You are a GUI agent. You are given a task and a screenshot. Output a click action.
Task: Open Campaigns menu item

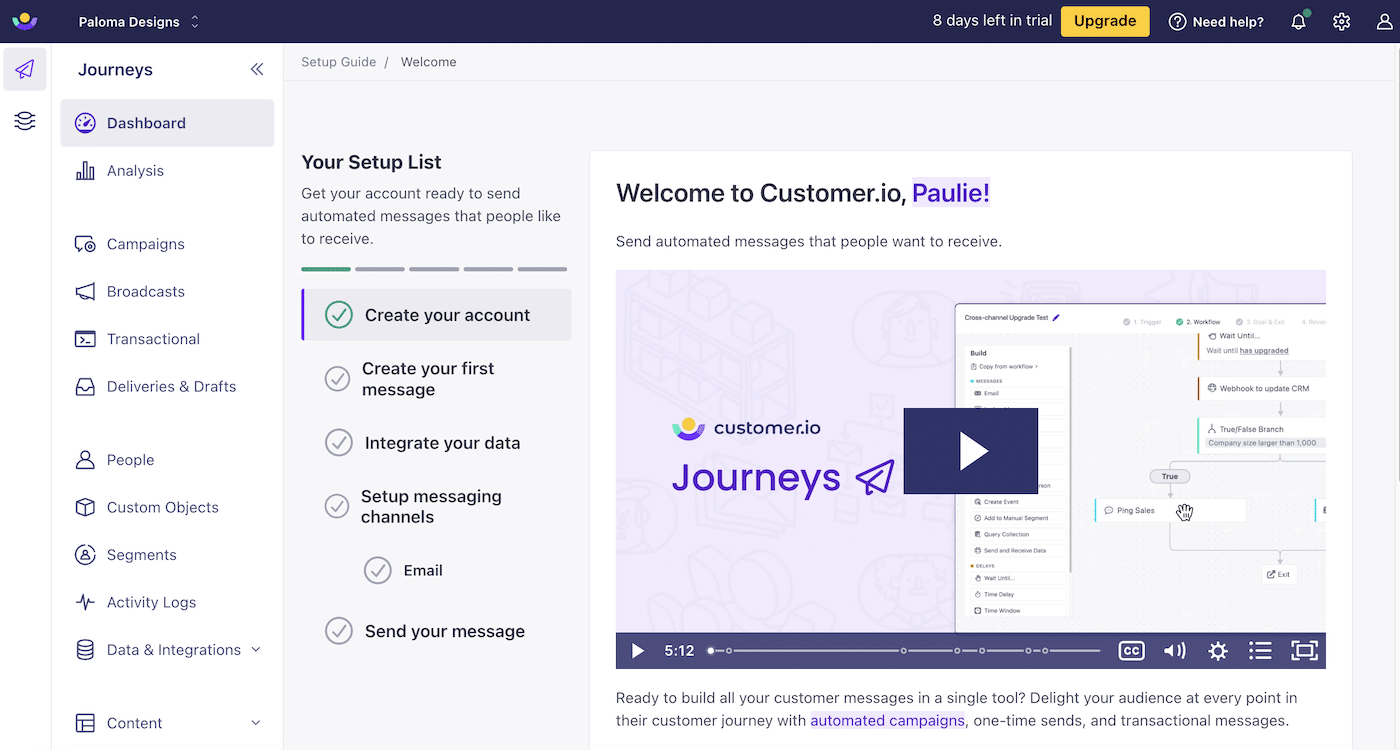coord(167,244)
